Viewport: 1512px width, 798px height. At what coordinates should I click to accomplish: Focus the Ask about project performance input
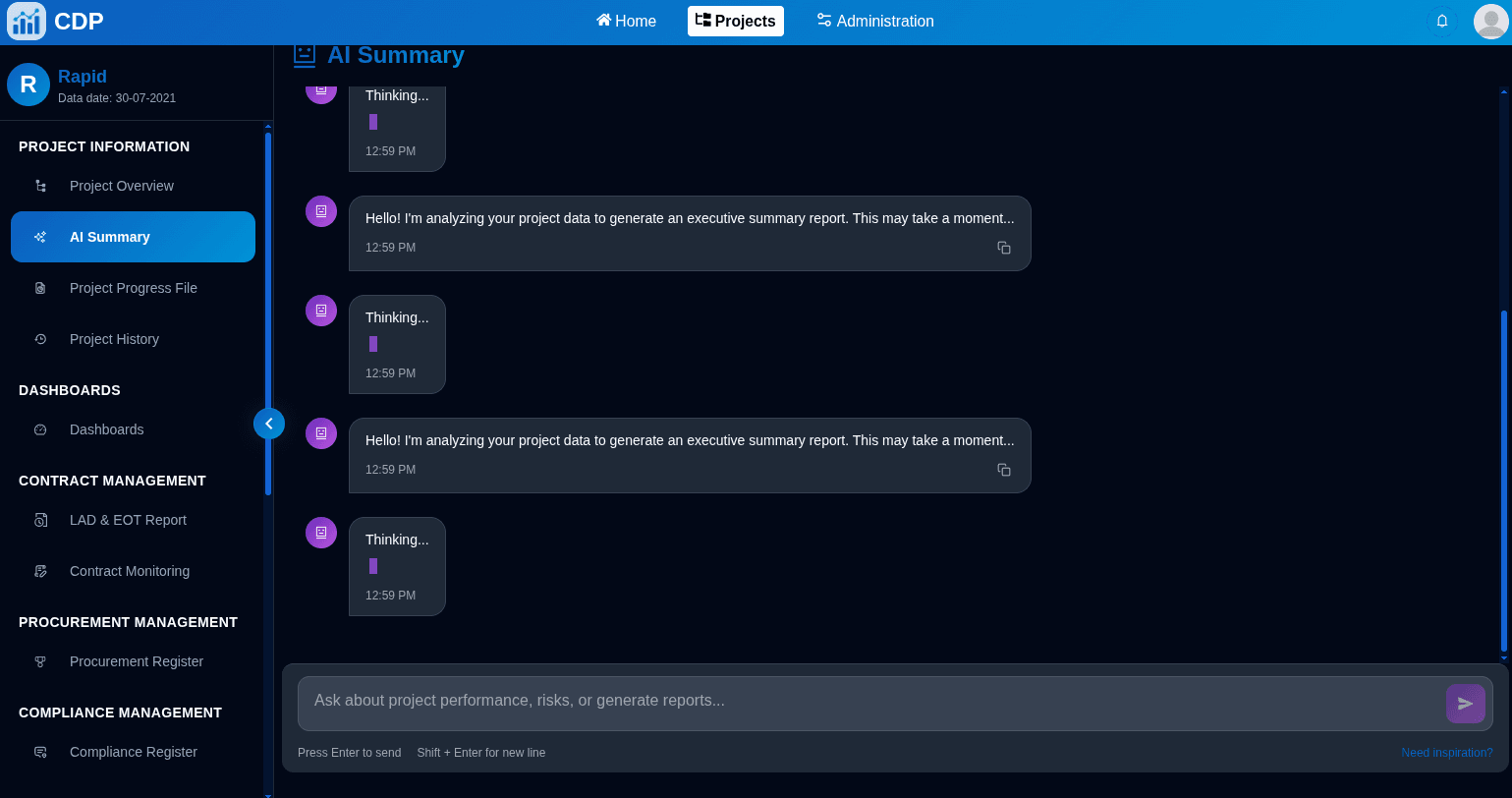coord(865,701)
